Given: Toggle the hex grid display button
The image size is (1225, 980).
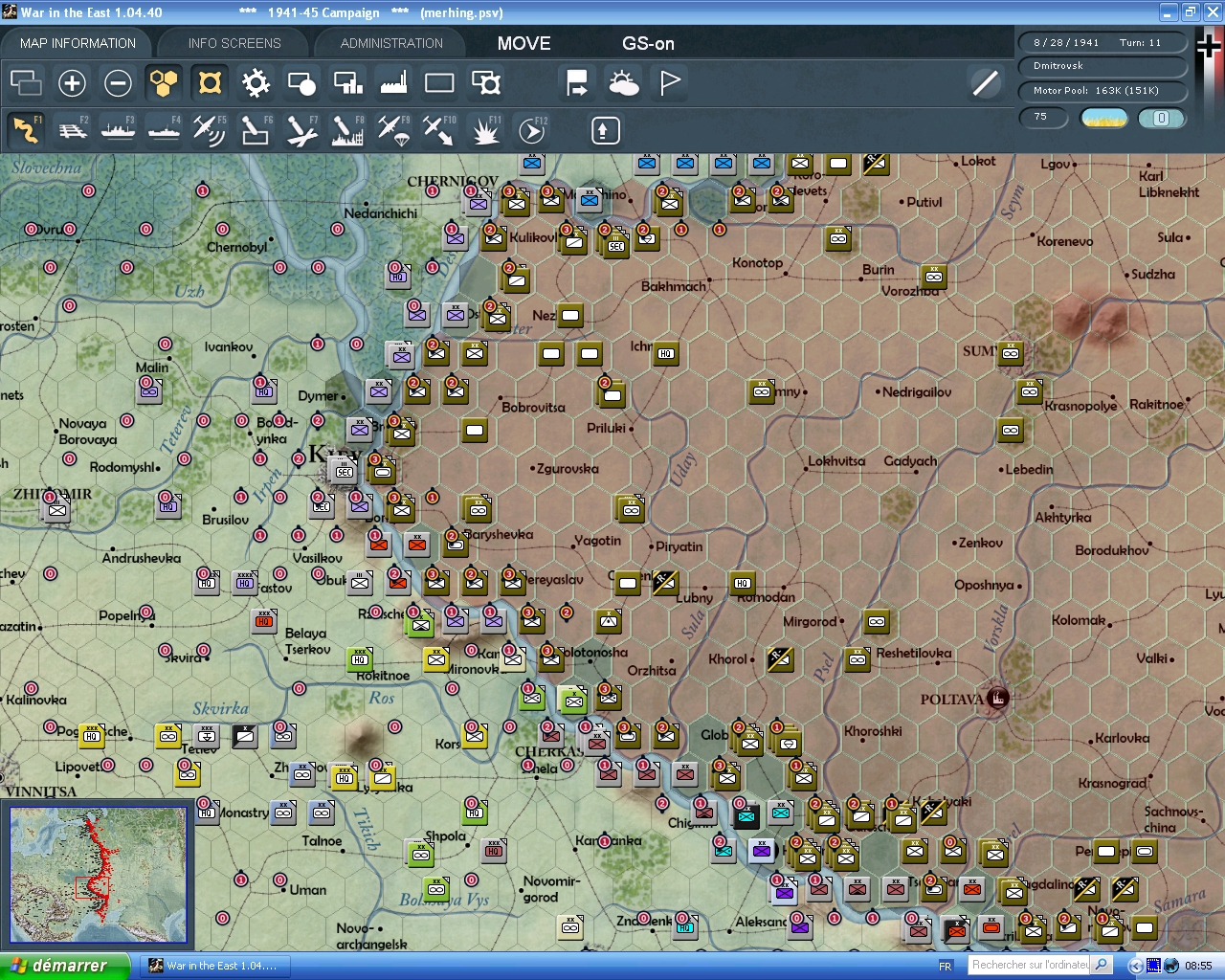Looking at the screenshot, I should click(x=164, y=83).
